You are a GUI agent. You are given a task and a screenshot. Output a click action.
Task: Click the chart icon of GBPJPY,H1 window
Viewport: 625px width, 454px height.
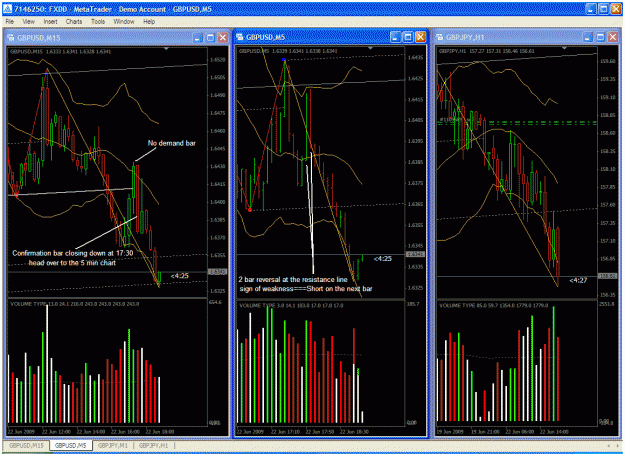tap(440, 37)
